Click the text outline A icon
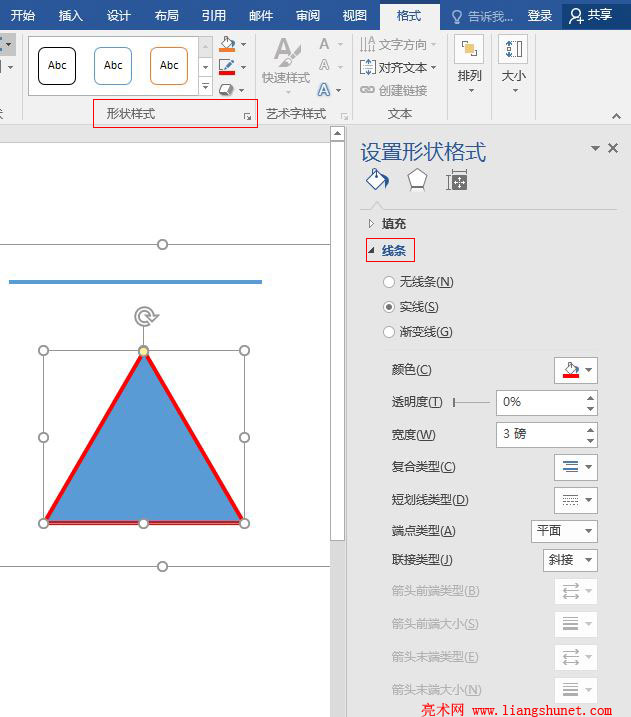The width and height of the screenshot is (631, 717). pyautogui.click(x=324, y=65)
